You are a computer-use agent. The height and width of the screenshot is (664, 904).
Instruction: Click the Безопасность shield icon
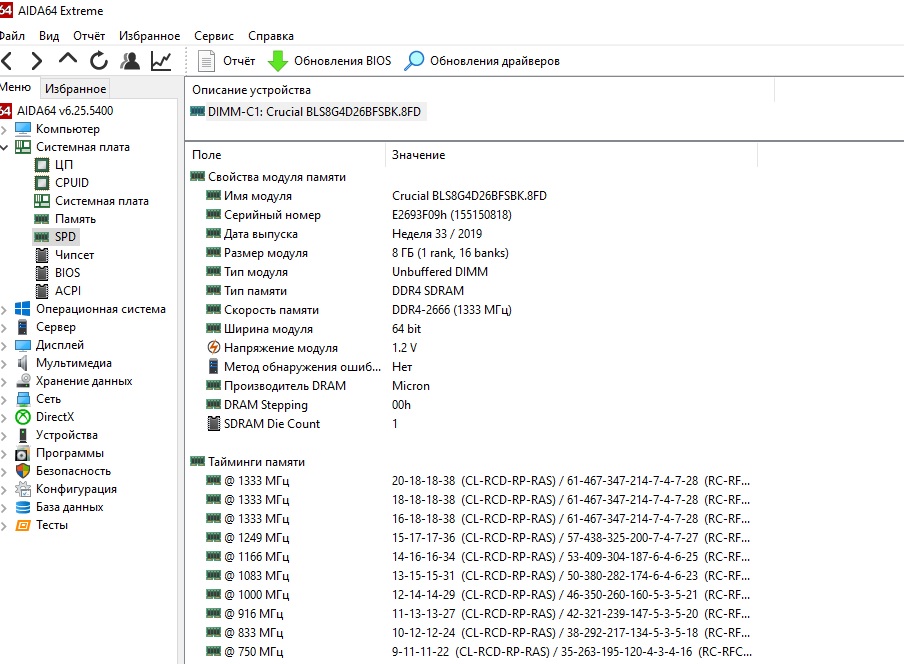22,471
